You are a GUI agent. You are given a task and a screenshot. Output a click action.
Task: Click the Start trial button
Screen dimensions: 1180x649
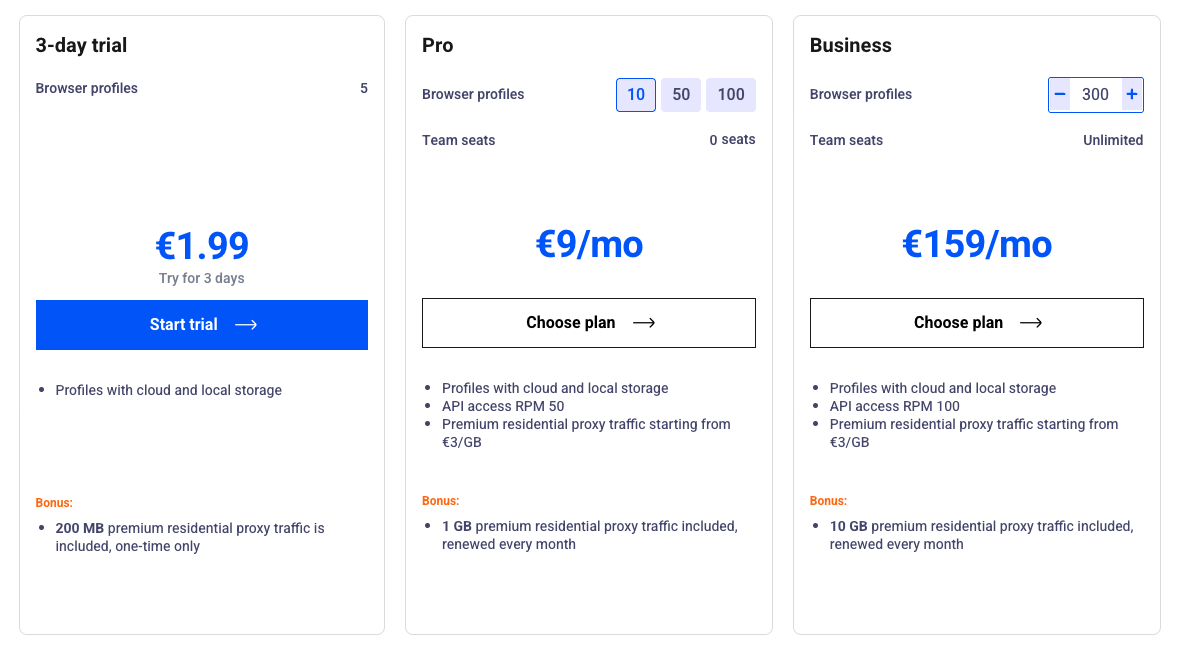click(x=201, y=325)
